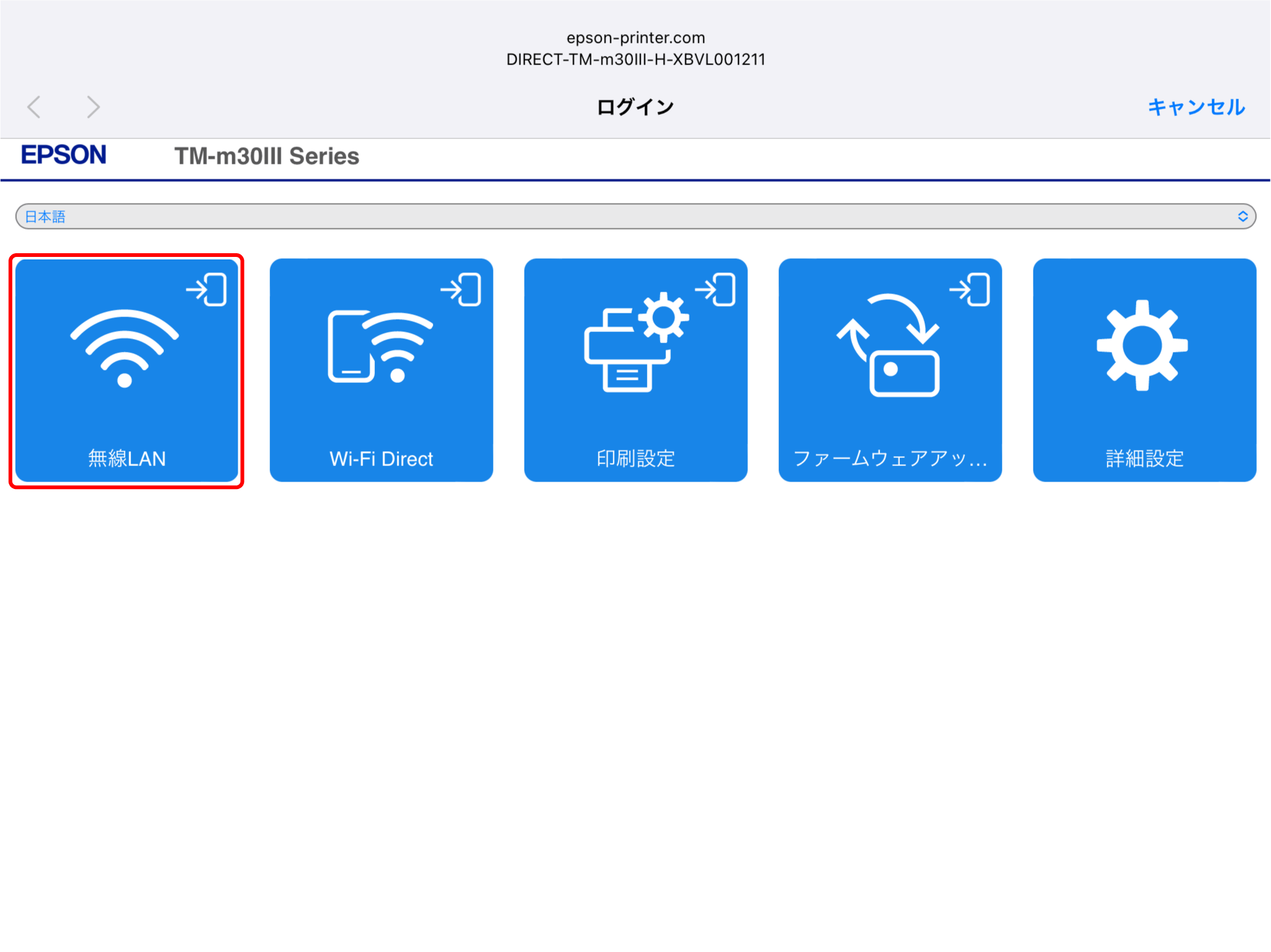Select the Wi-Fi Direct tile
1271x952 pixels.
pyautogui.click(x=381, y=371)
